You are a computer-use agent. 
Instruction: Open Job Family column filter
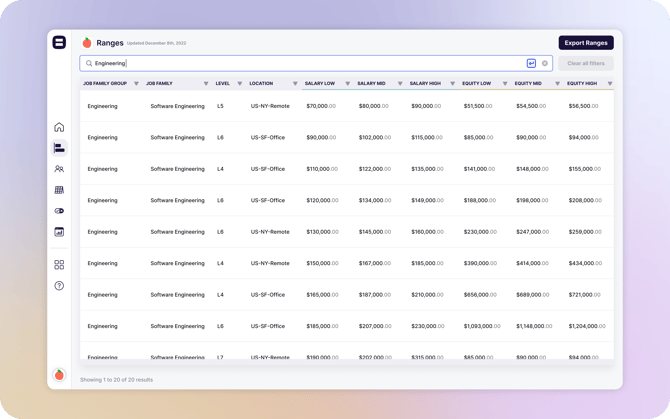coord(206,83)
